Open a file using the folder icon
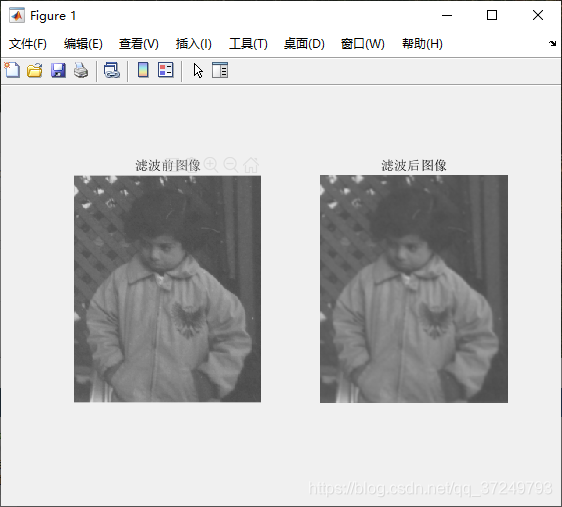Screen dimensions: 562x507 tap(35, 70)
